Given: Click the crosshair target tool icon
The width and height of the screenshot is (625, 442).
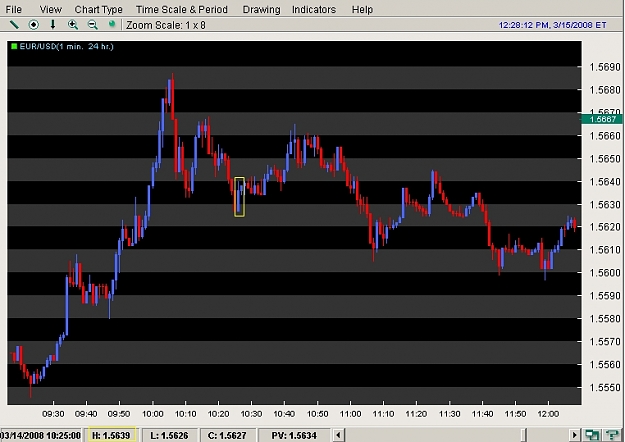Looking at the screenshot, I should coord(34,25).
